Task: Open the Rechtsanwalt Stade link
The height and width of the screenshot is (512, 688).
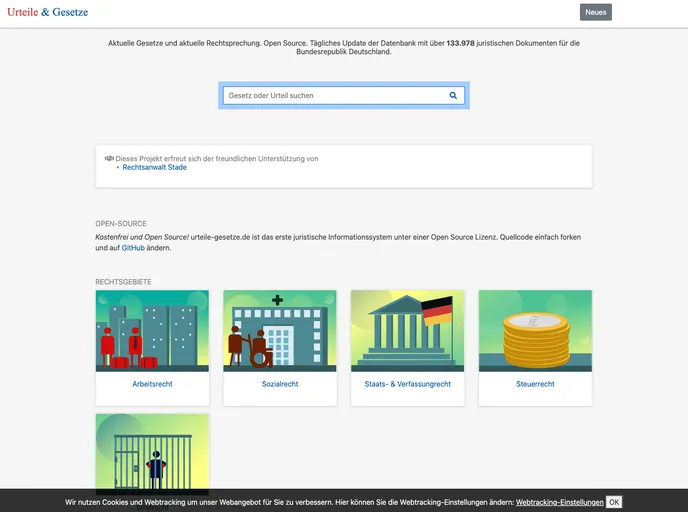Action: [154, 167]
